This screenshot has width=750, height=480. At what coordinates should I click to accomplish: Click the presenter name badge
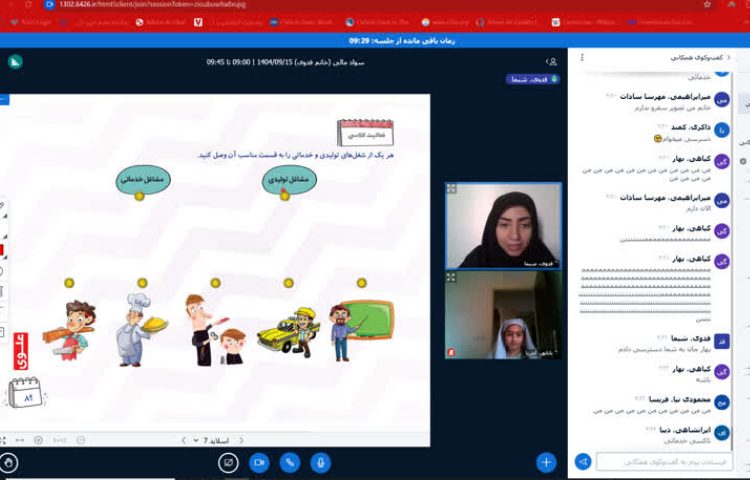coord(532,79)
